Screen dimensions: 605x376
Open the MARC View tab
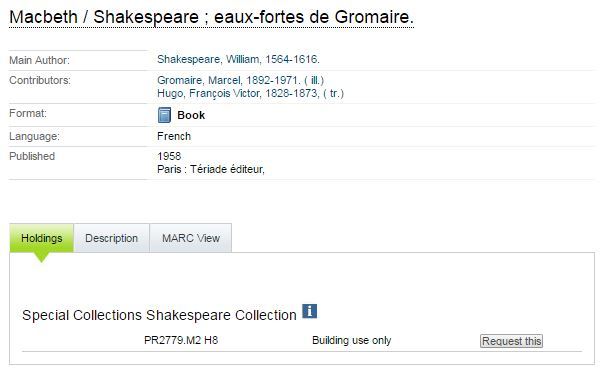[x=191, y=238]
